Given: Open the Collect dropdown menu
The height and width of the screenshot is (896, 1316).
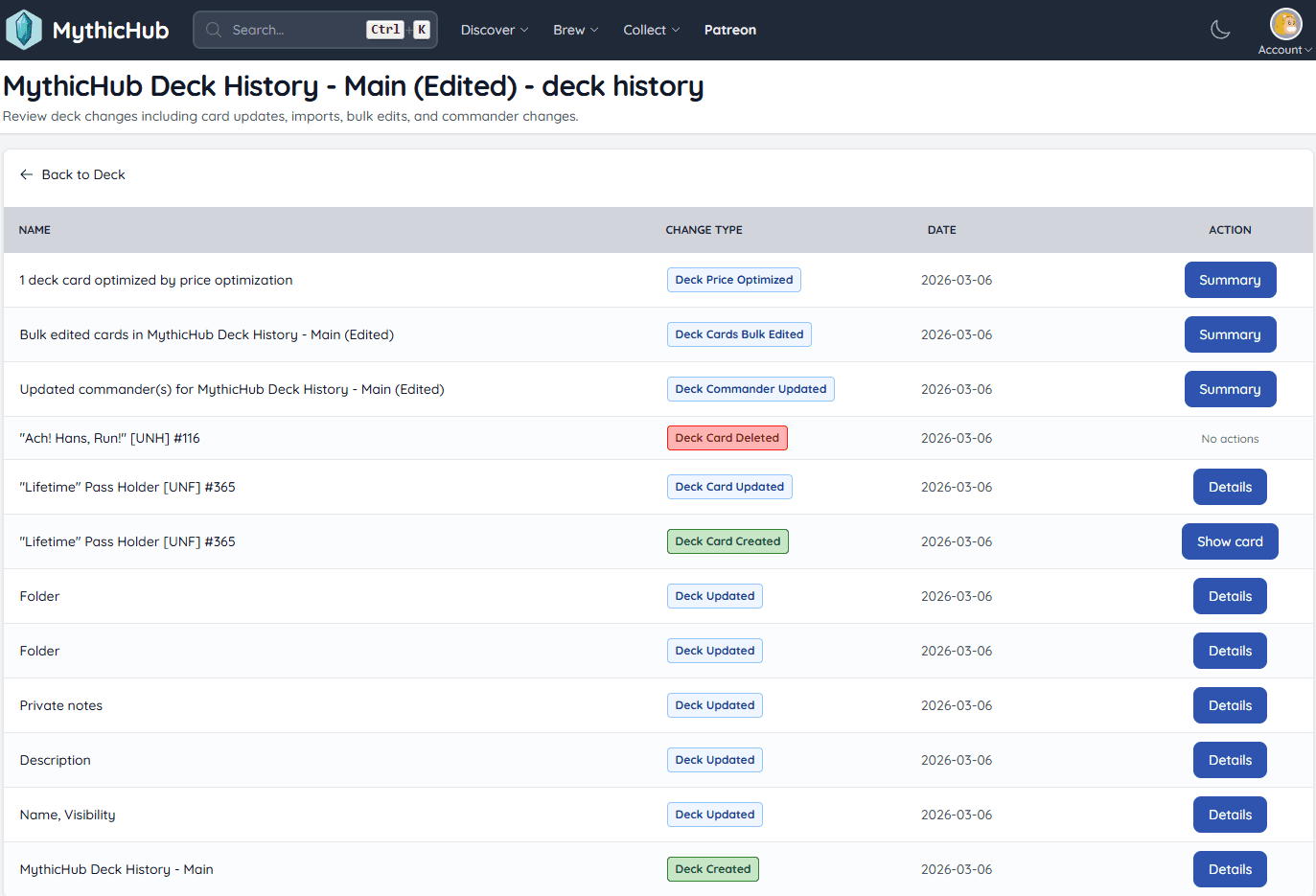Looking at the screenshot, I should pyautogui.click(x=651, y=30).
